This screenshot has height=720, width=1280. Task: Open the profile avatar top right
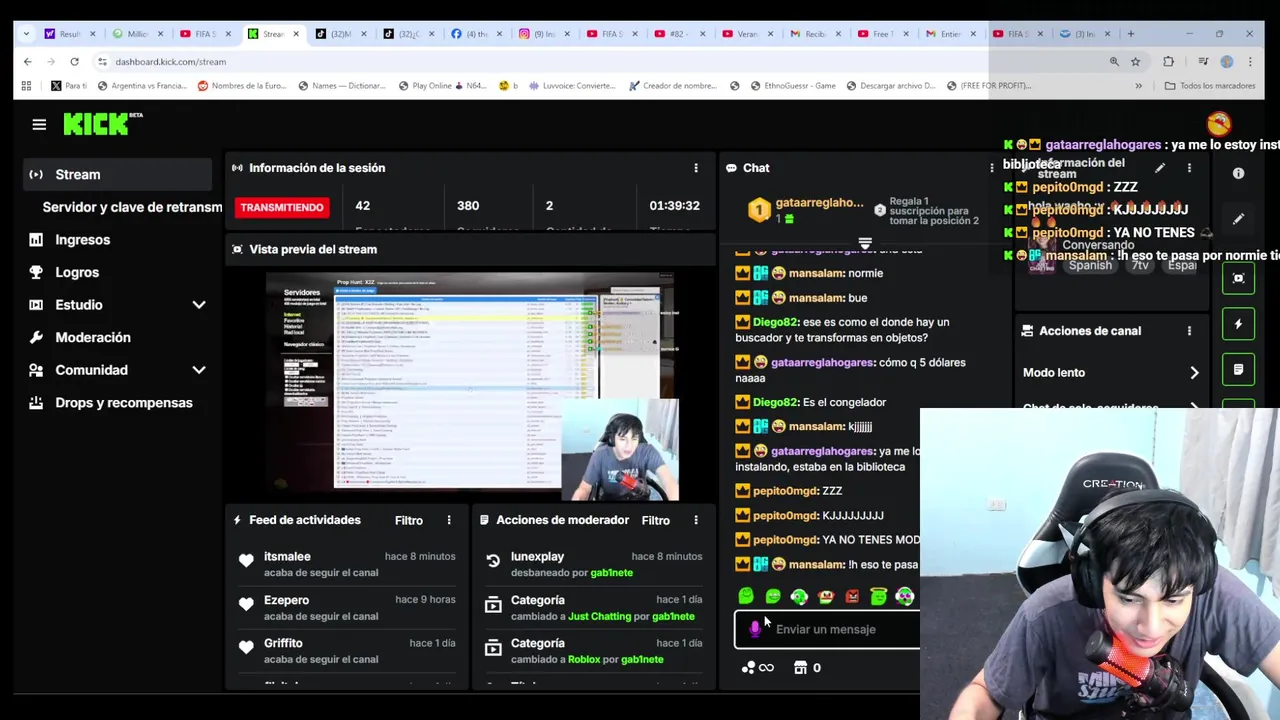tap(1218, 124)
